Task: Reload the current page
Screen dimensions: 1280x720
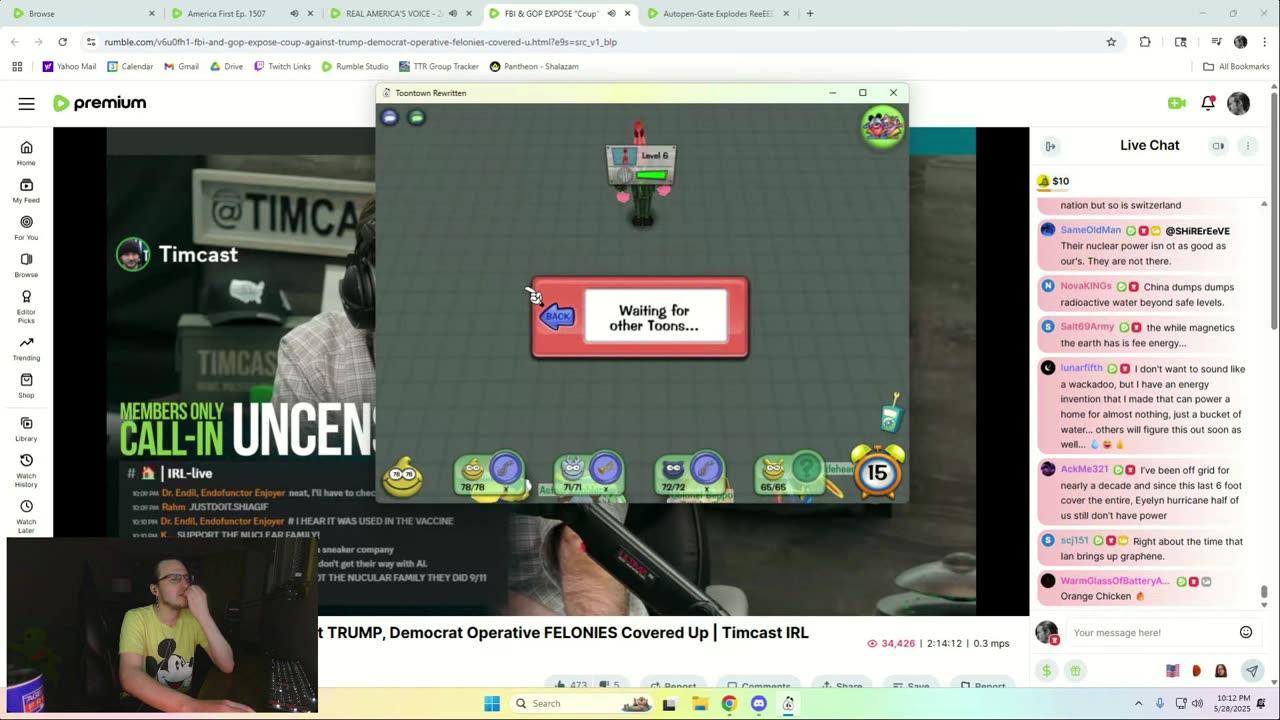Action: [62, 42]
